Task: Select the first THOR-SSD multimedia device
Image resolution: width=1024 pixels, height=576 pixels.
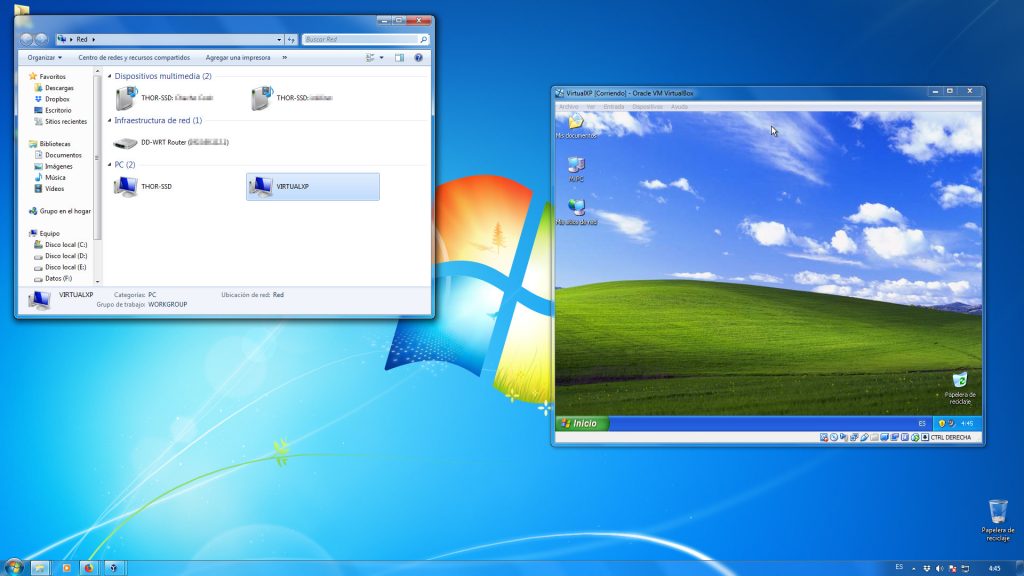Action: (x=163, y=98)
